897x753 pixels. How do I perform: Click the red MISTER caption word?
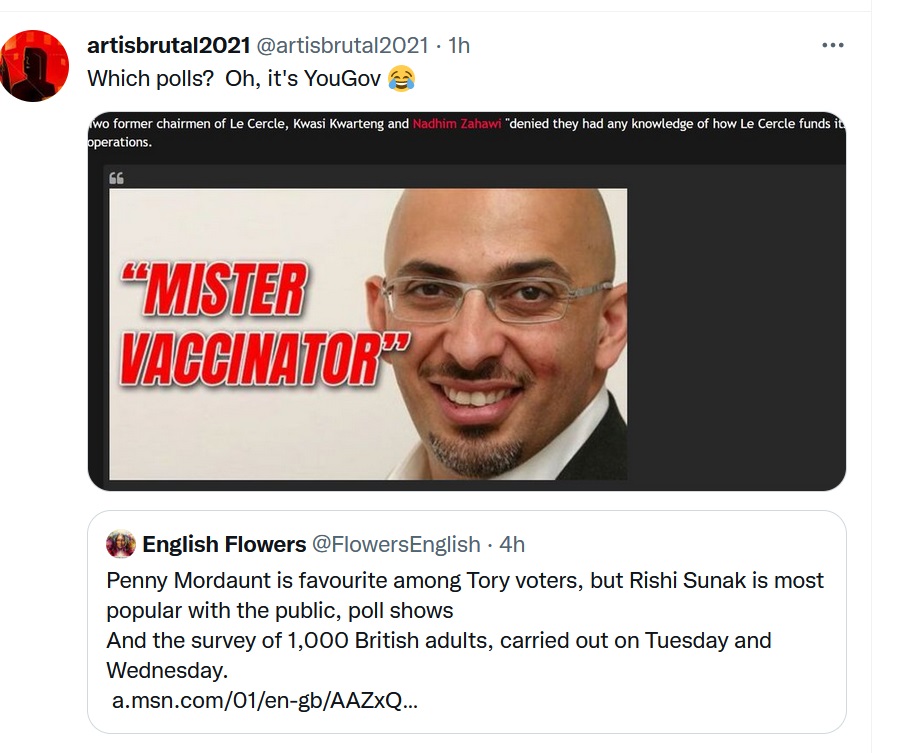pos(214,290)
